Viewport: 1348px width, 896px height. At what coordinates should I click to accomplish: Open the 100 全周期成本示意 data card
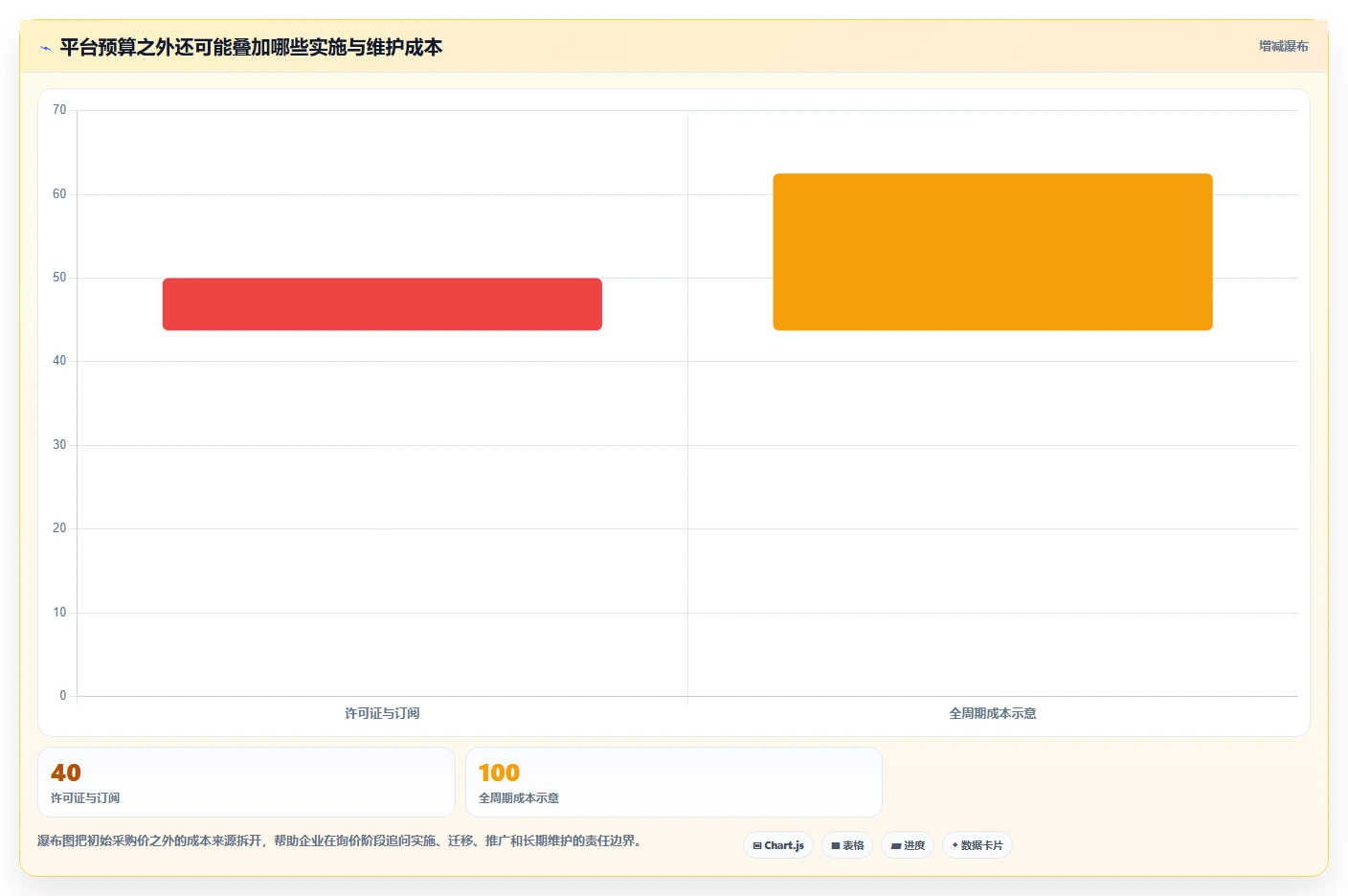click(674, 782)
